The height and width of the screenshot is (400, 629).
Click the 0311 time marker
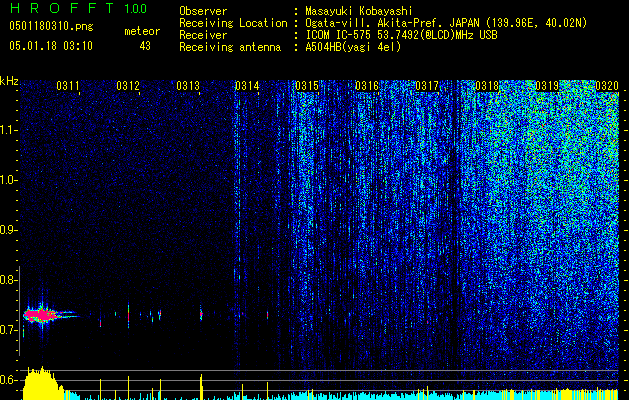point(68,85)
